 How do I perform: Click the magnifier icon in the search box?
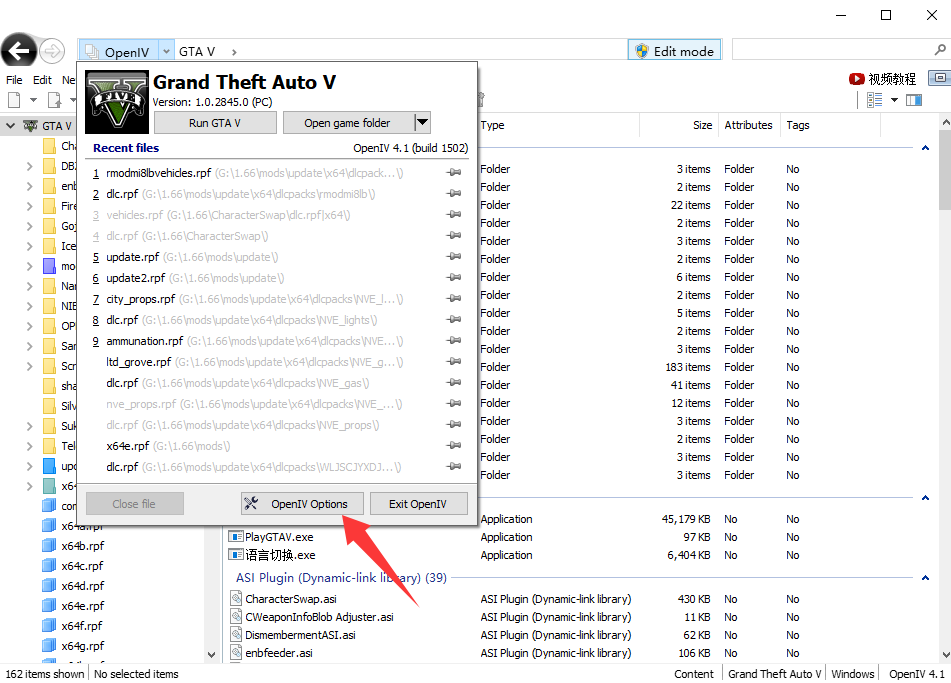tap(939, 50)
